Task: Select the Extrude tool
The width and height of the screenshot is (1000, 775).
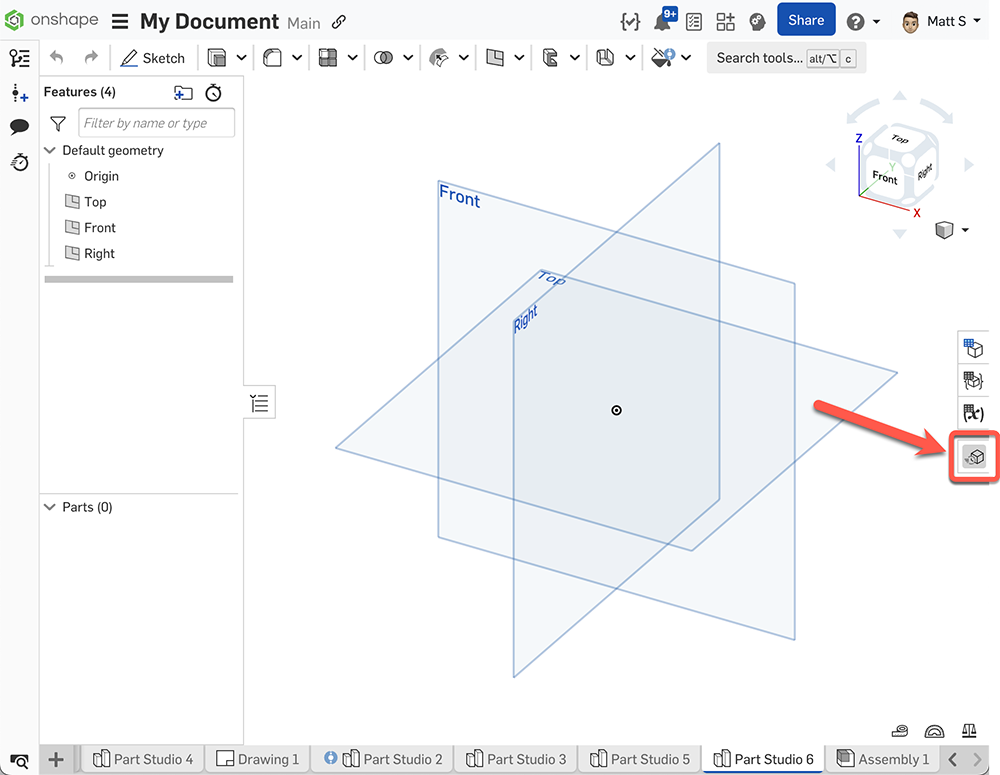Action: pyautogui.click(x=217, y=58)
